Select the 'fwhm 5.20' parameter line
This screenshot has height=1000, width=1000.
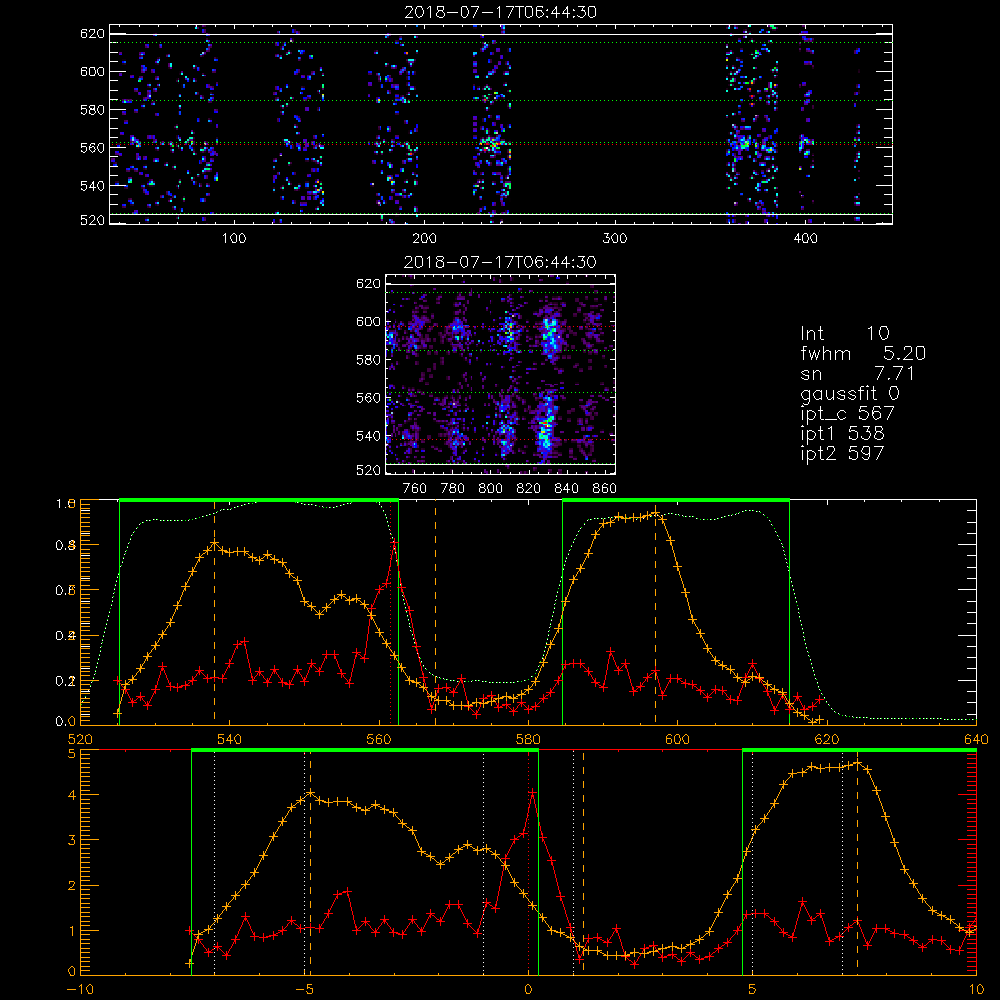click(x=863, y=353)
